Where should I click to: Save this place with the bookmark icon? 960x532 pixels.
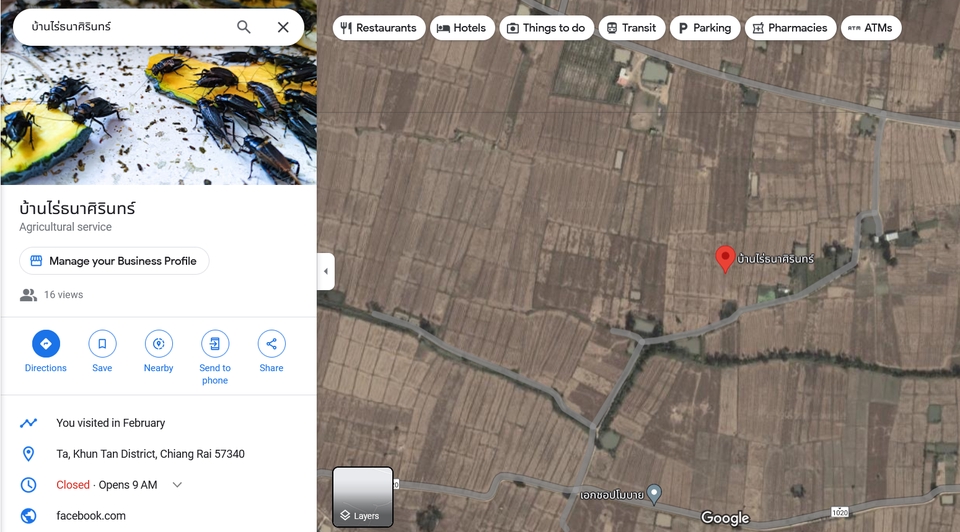coord(102,343)
